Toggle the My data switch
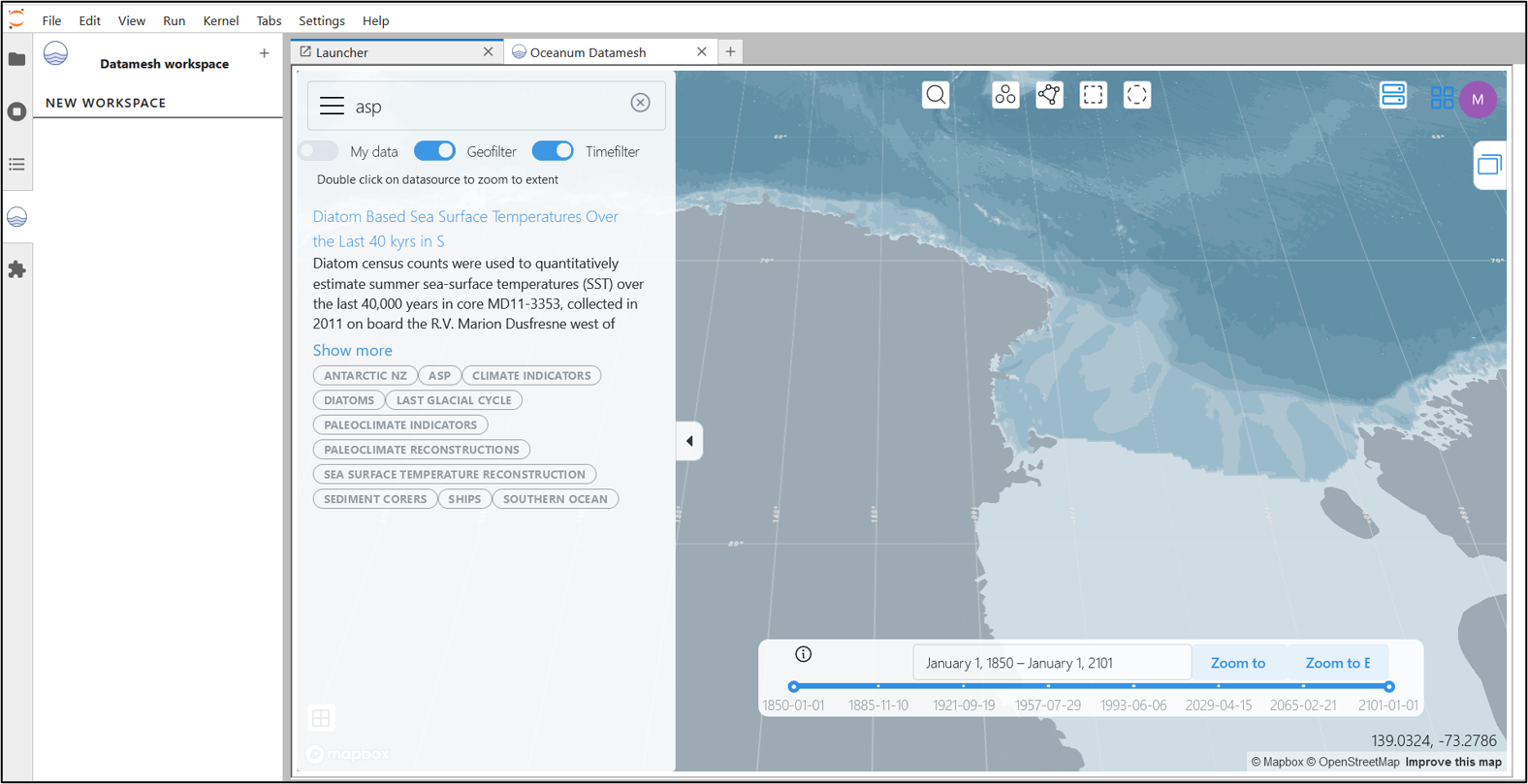This screenshot has width=1528, height=784. click(x=318, y=151)
